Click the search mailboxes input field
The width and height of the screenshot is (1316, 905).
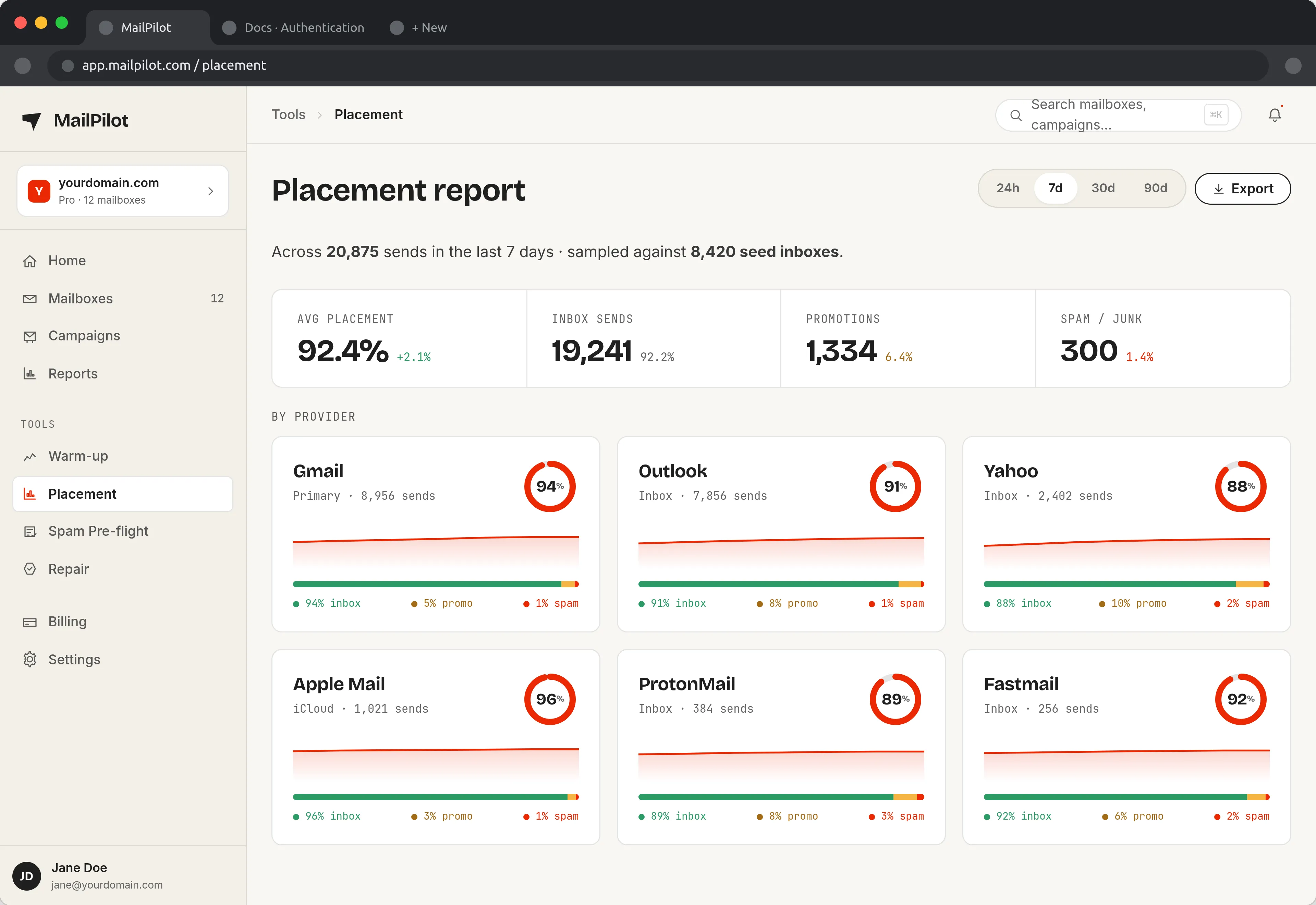coord(1118,115)
